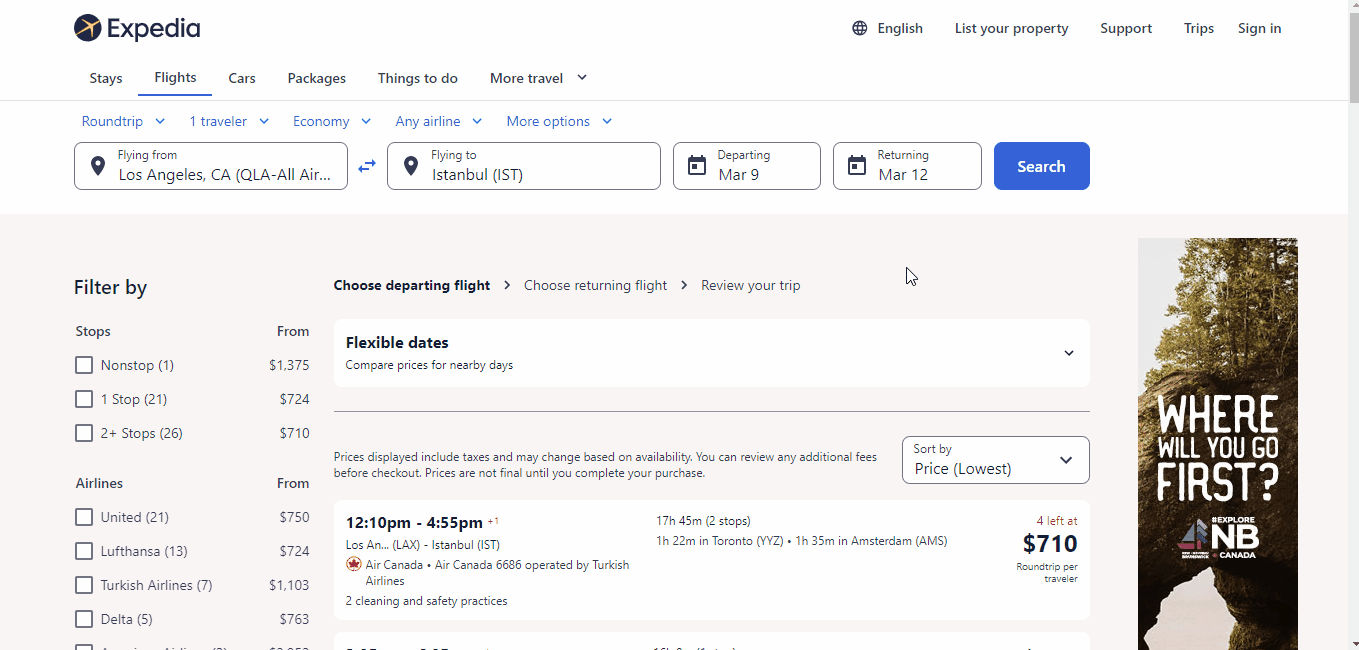Open List your property link
1359x650 pixels.
pyautogui.click(x=1011, y=28)
